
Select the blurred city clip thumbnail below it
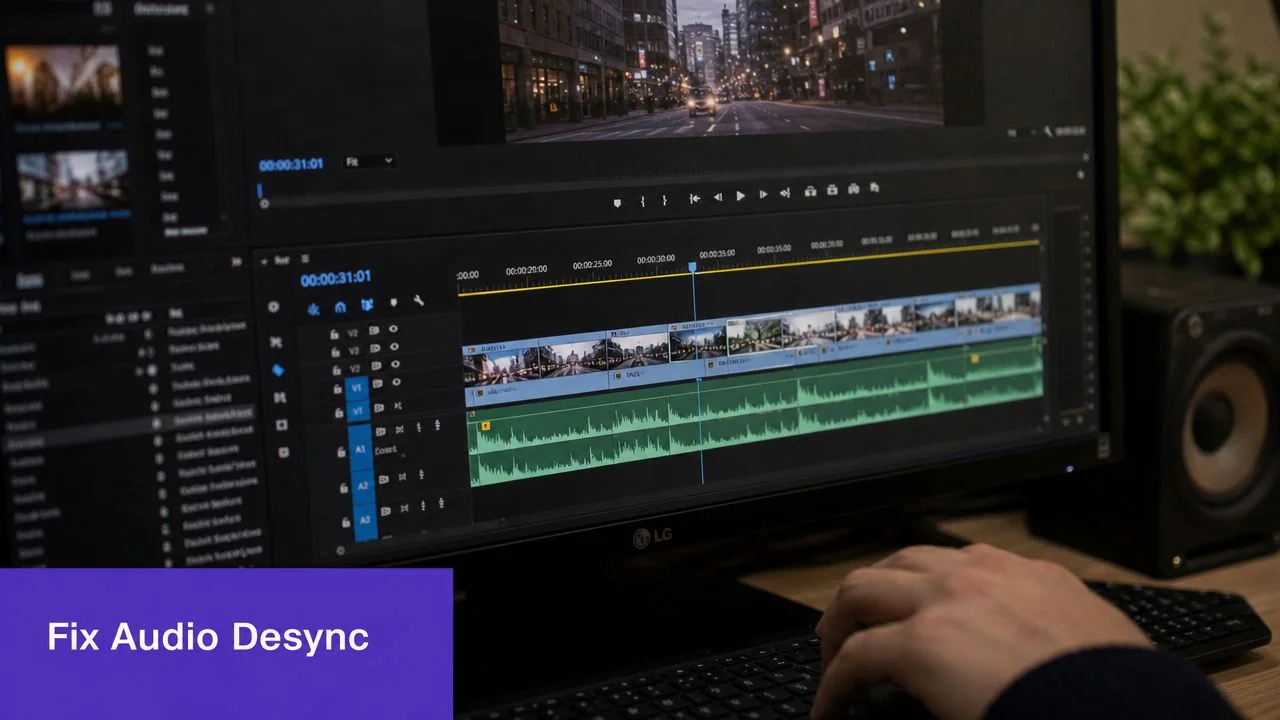tap(72, 181)
